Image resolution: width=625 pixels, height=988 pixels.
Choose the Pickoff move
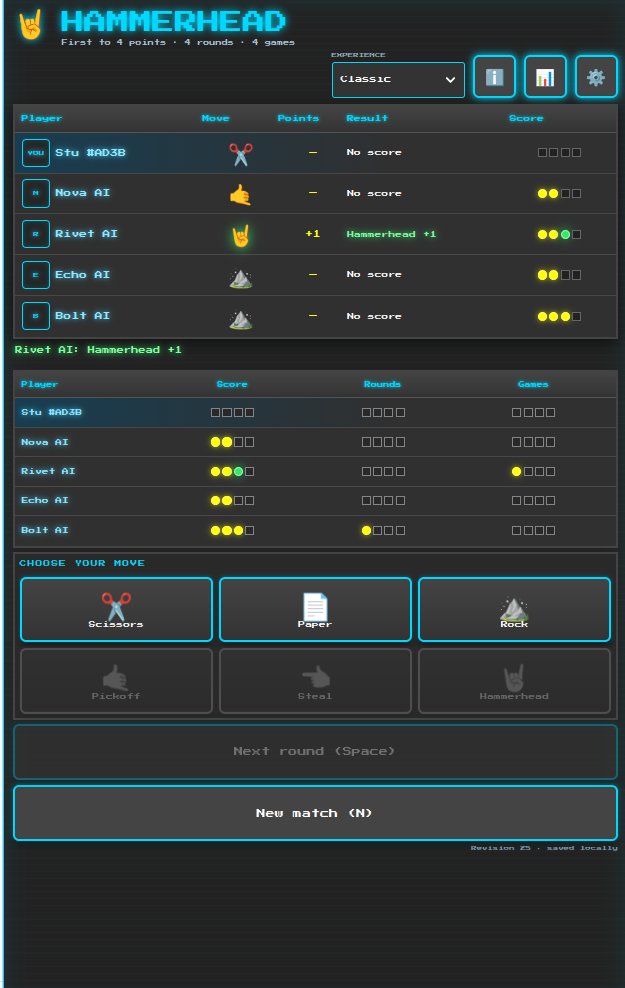[117, 681]
